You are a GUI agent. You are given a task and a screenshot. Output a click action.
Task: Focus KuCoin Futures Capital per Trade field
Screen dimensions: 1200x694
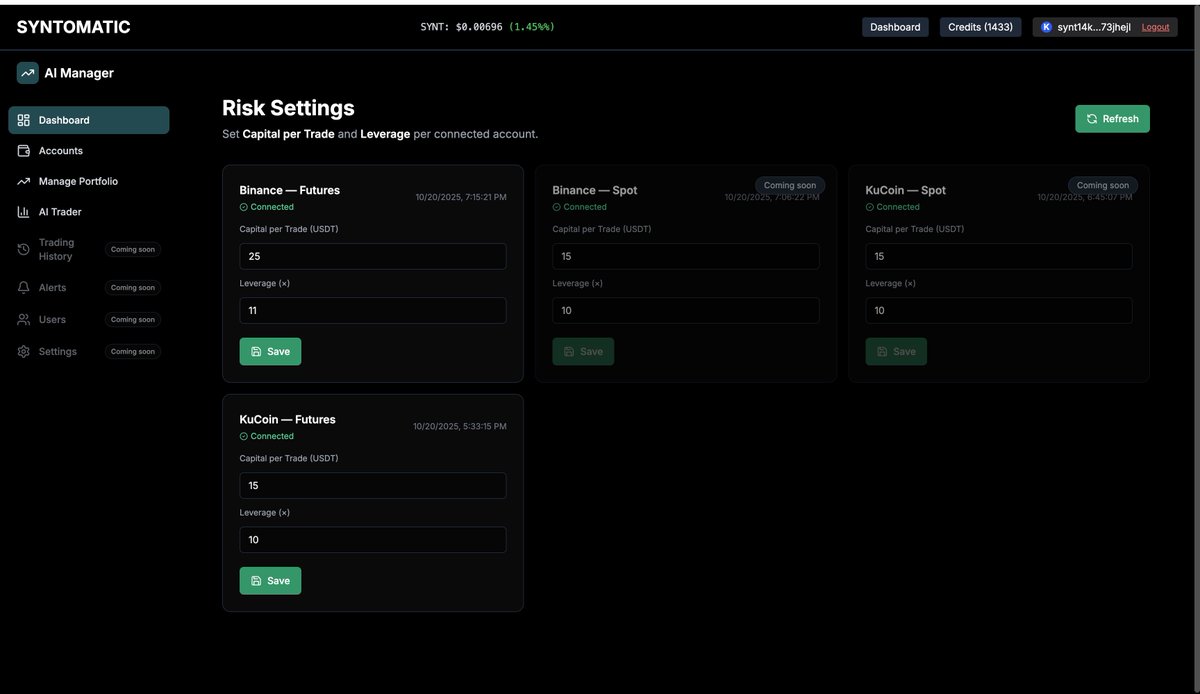coord(373,485)
